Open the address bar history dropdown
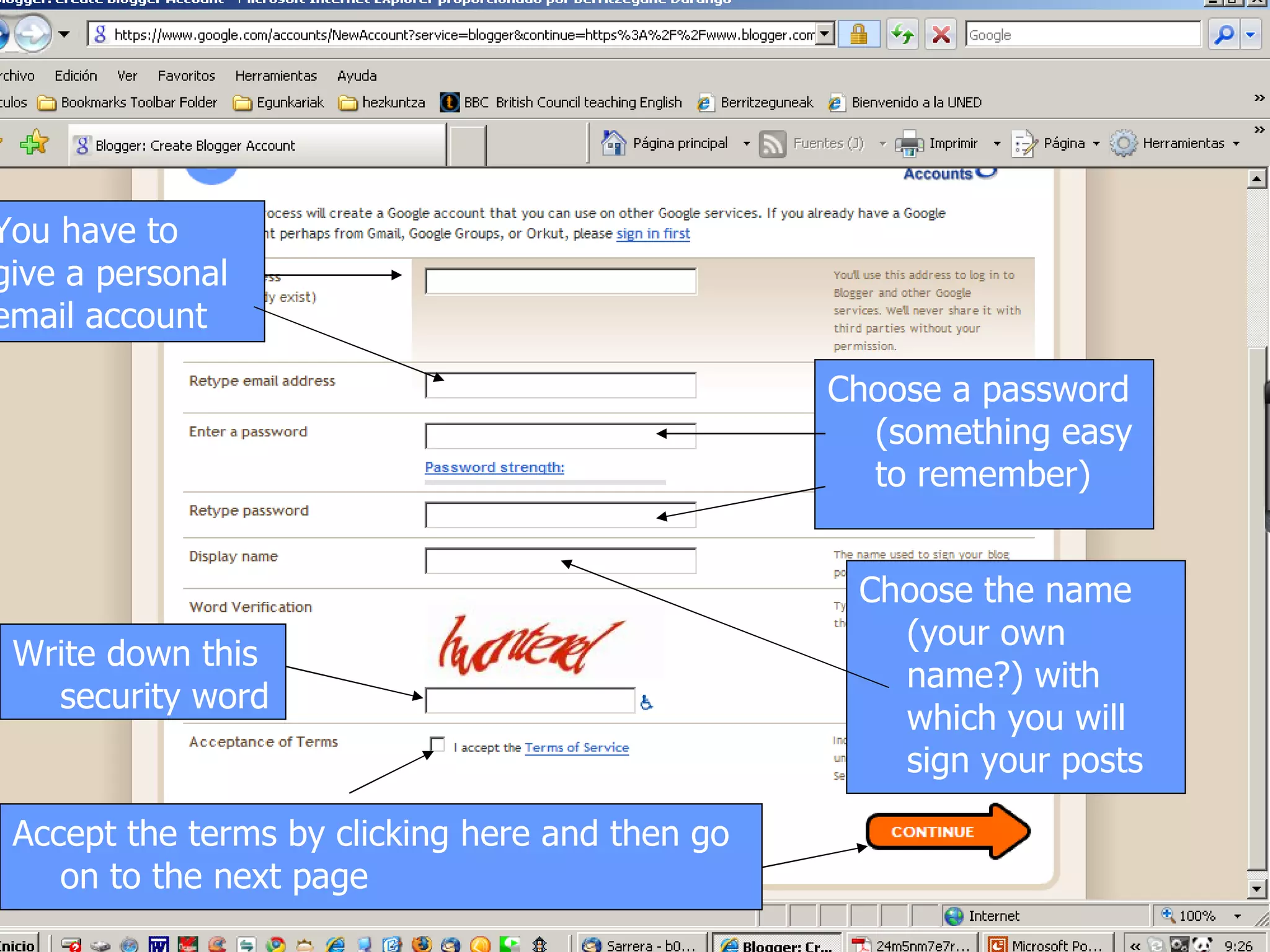Image resolution: width=1270 pixels, height=952 pixels. point(824,34)
